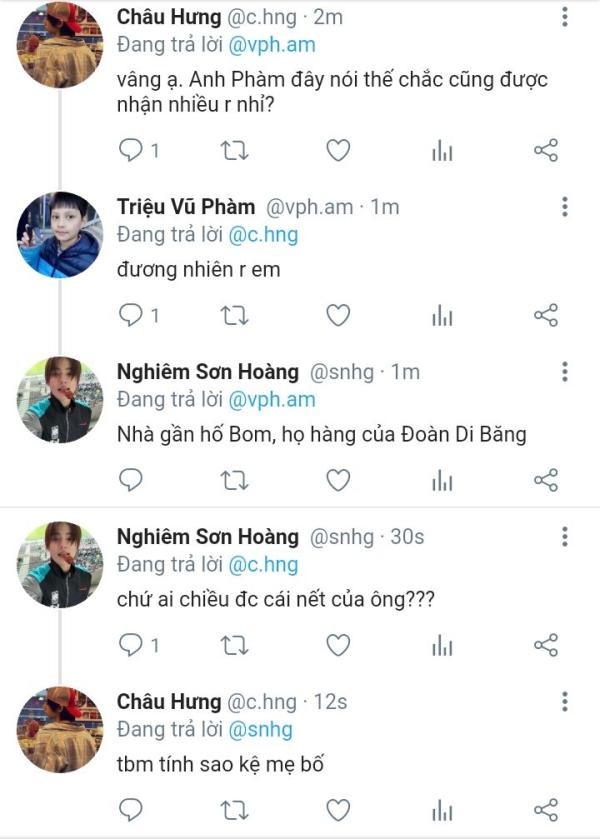Screen dimensions: 600x839
Task: Share the 'tbm tính sao' tweet
Action: coord(546,809)
